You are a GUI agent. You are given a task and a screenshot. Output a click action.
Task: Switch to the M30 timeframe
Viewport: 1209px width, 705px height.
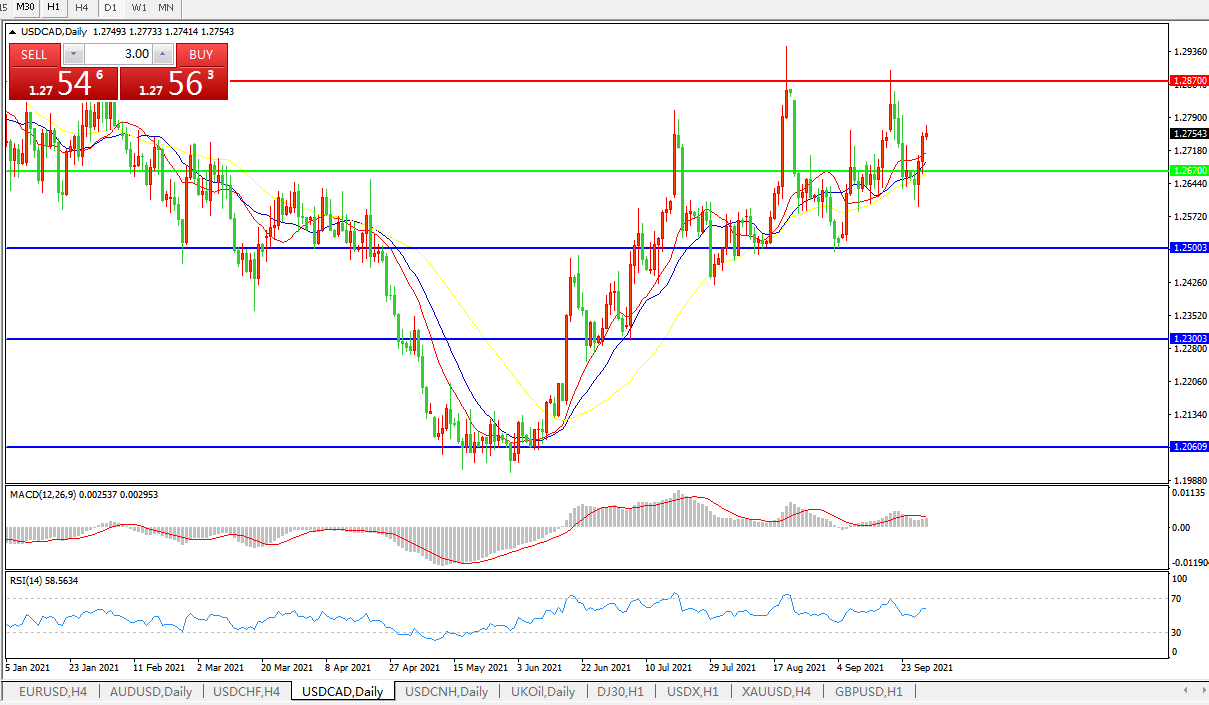pyautogui.click(x=25, y=7)
